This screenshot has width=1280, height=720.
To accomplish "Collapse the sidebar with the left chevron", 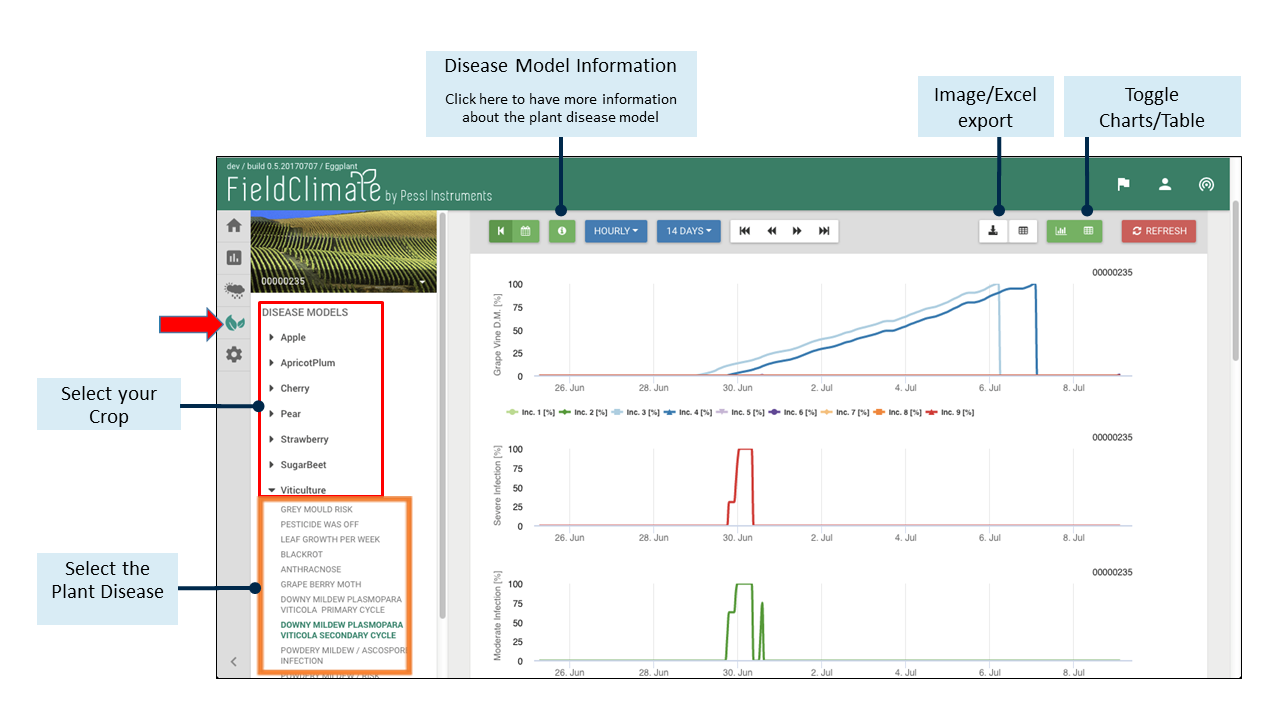I will pyautogui.click(x=233, y=661).
